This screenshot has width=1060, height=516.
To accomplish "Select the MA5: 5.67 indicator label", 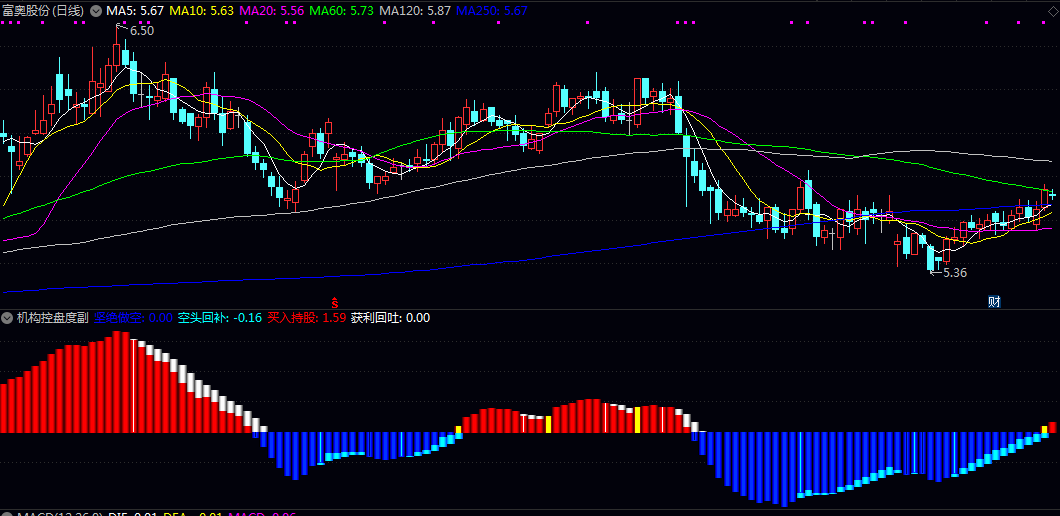I will pyautogui.click(x=135, y=11).
